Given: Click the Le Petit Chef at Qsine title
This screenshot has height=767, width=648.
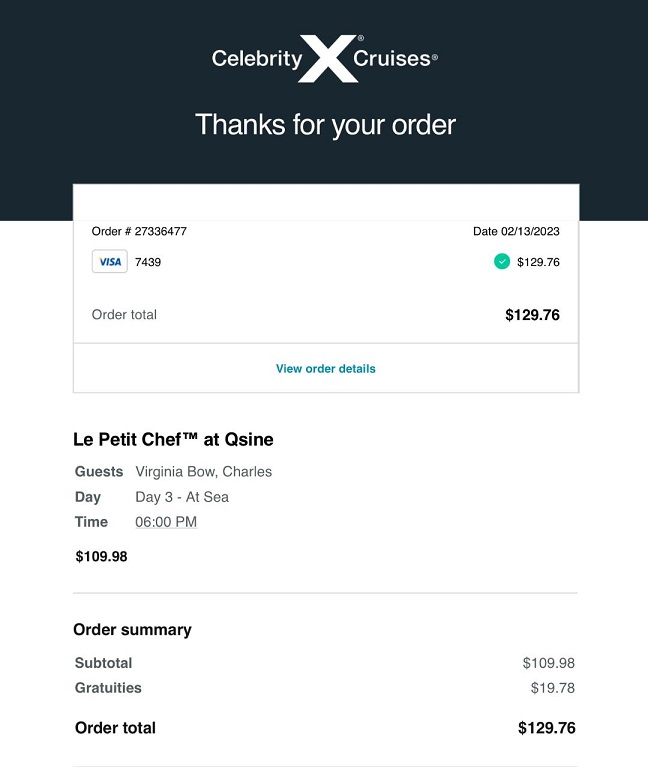Looking at the screenshot, I should [x=173, y=439].
